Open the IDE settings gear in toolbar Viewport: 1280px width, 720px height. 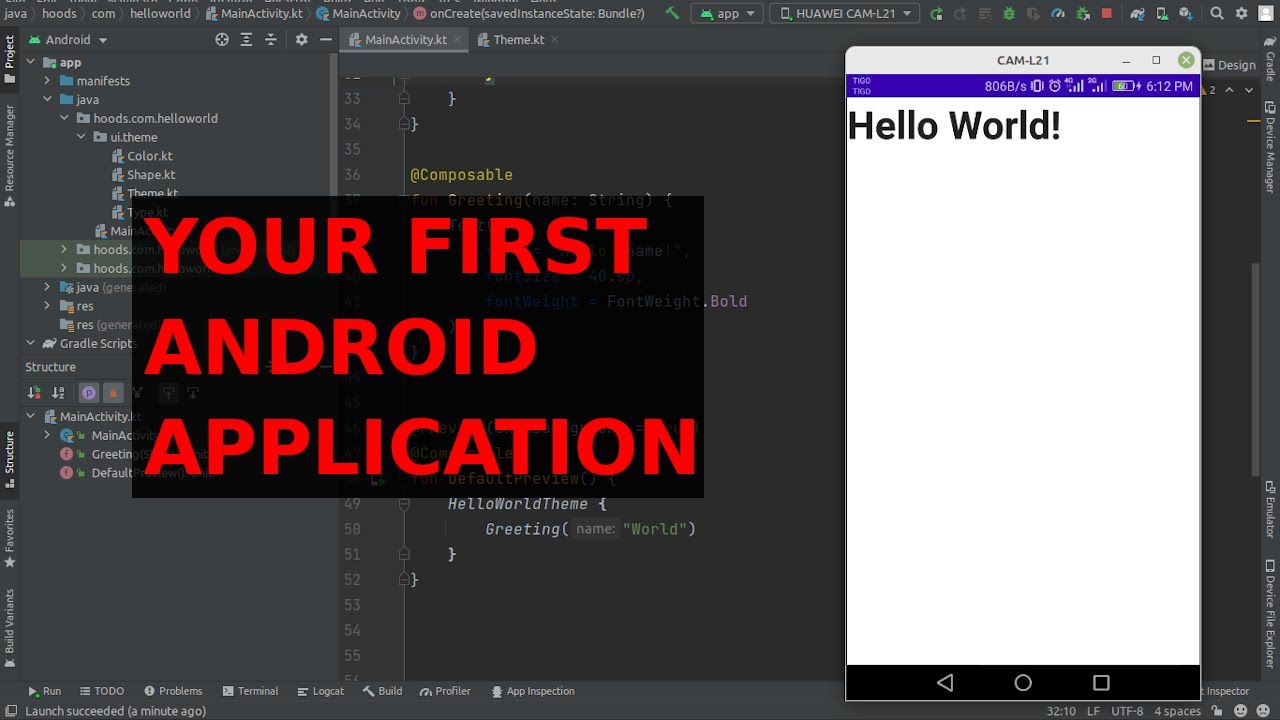(x=1242, y=13)
